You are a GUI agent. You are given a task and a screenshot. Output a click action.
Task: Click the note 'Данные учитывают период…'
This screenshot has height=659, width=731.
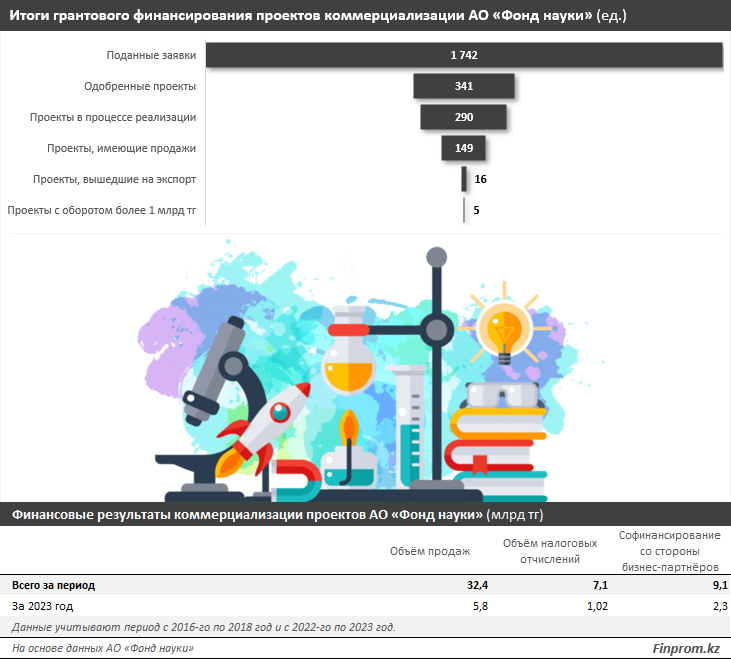203,627
